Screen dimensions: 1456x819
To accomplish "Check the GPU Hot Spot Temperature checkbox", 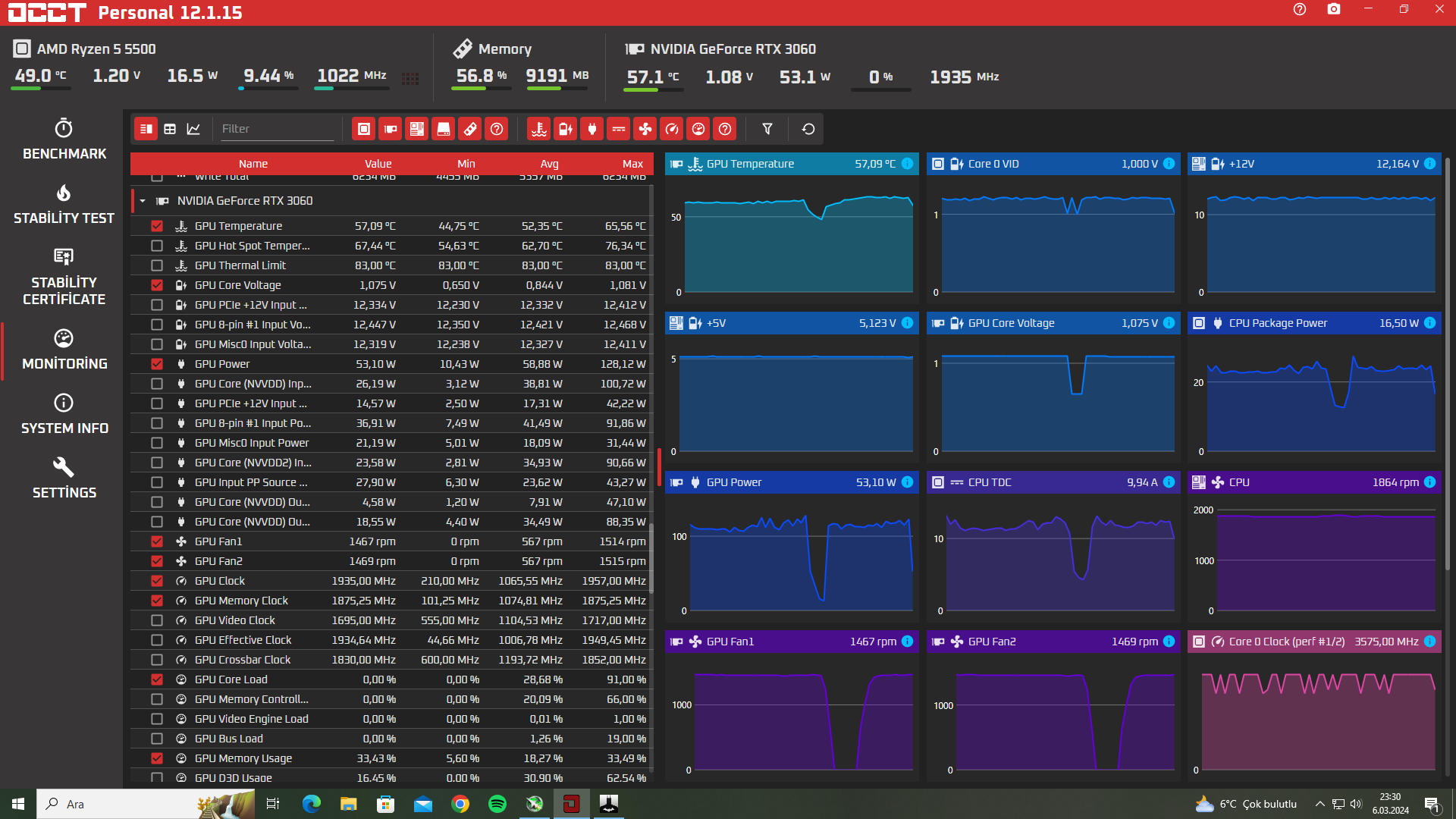I will pos(157,246).
